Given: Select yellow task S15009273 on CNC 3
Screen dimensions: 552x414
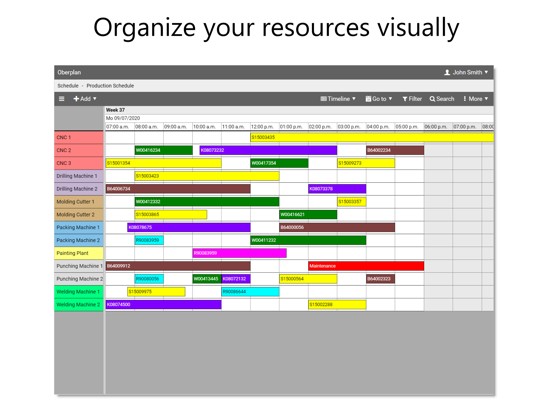Looking at the screenshot, I should (366, 163).
